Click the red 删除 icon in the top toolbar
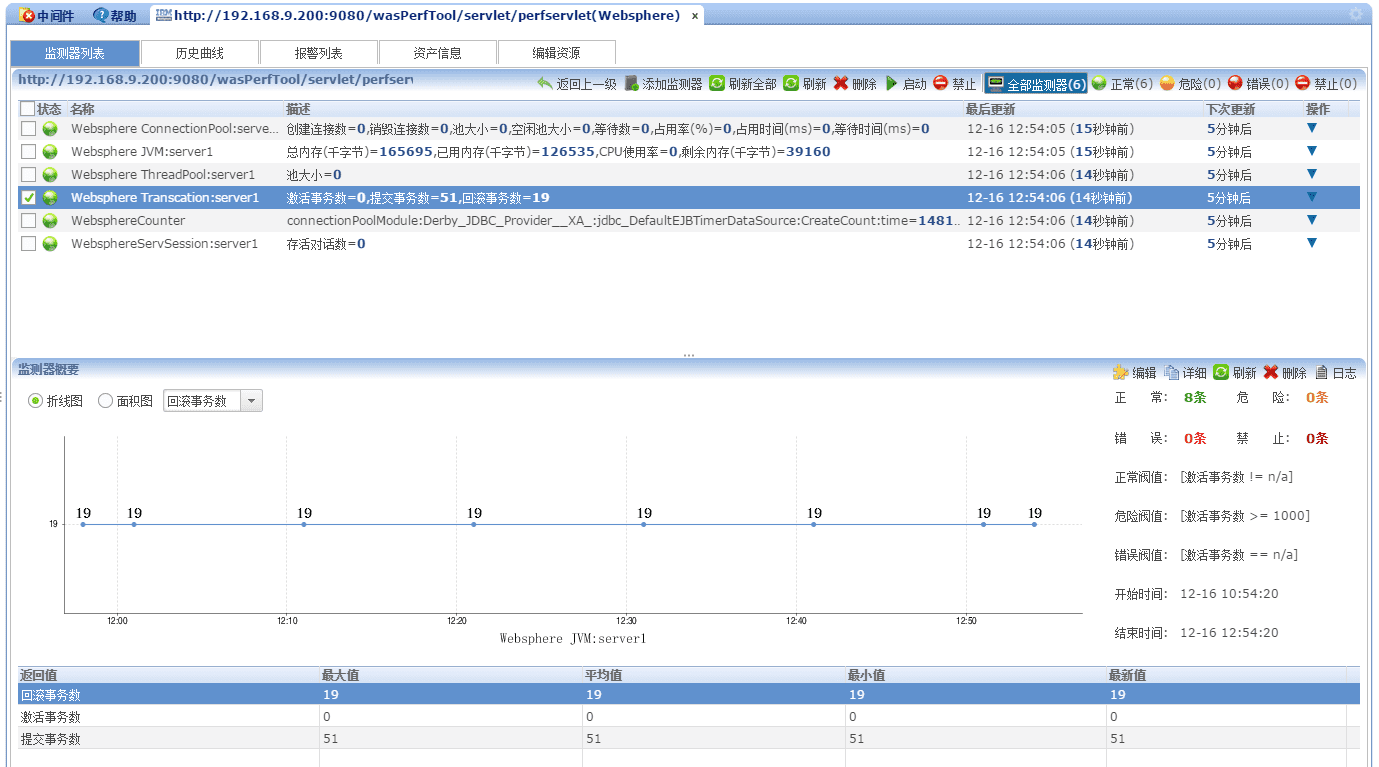Image resolution: width=1379 pixels, height=767 pixels. pos(841,84)
